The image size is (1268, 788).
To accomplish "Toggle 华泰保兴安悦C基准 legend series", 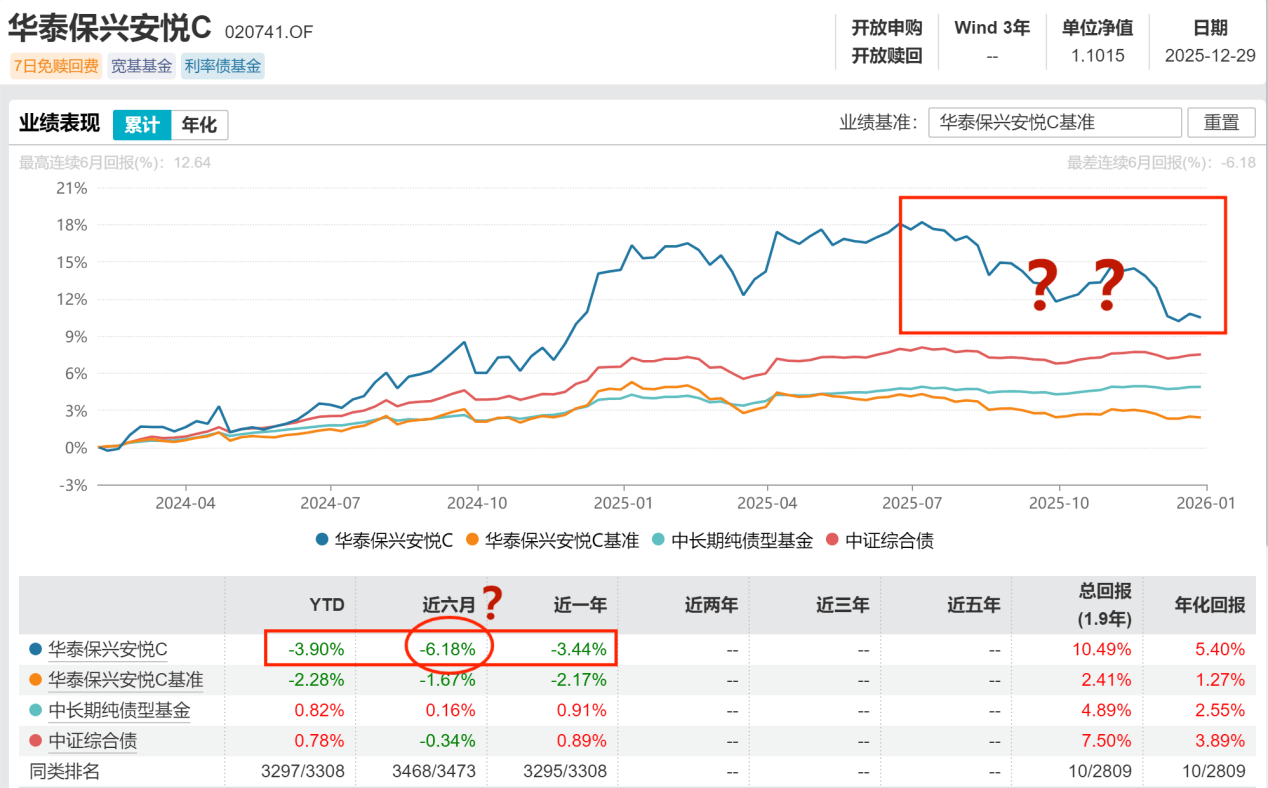I will pos(552,541).
